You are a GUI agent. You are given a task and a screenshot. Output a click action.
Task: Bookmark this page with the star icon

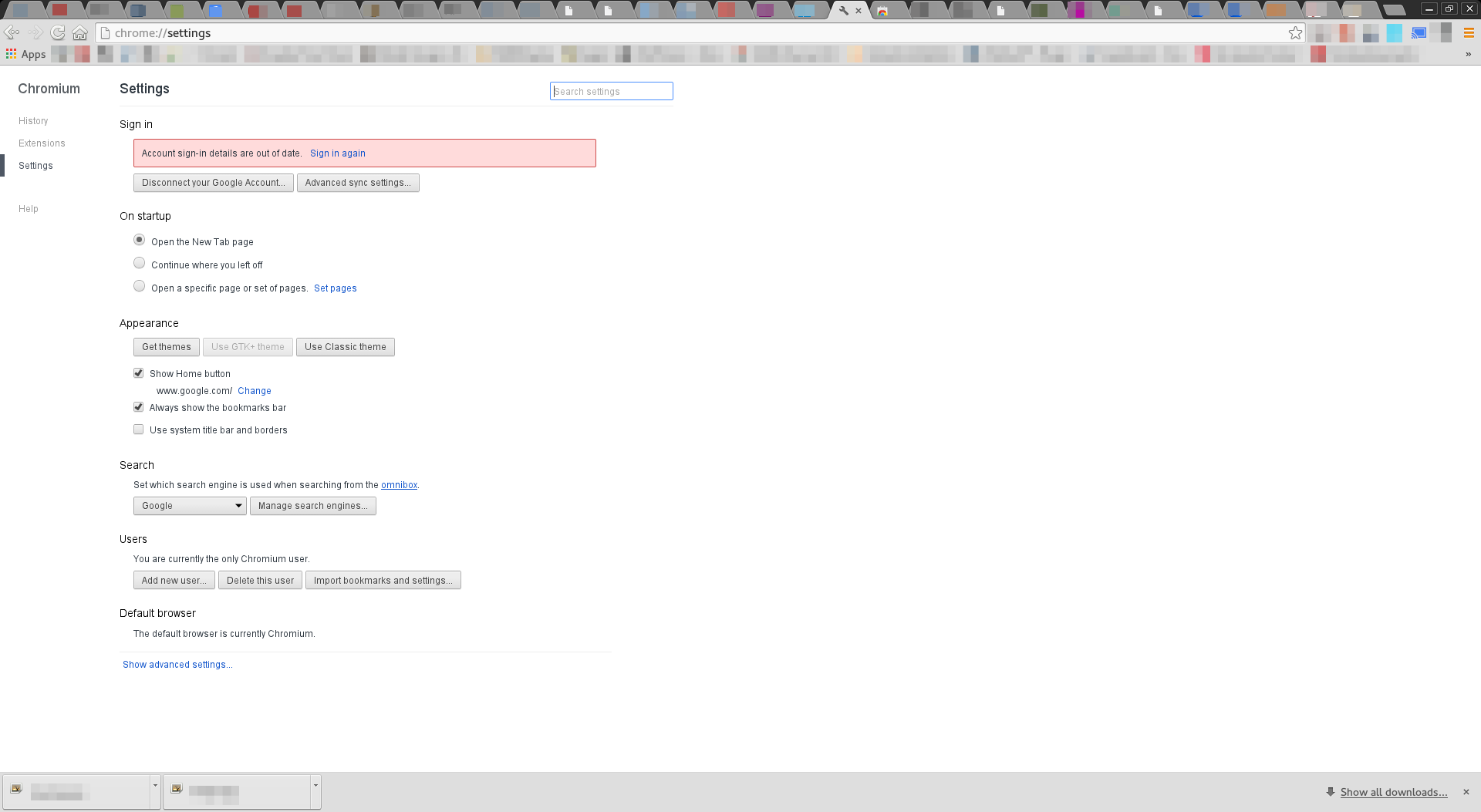pos(1295,32)
